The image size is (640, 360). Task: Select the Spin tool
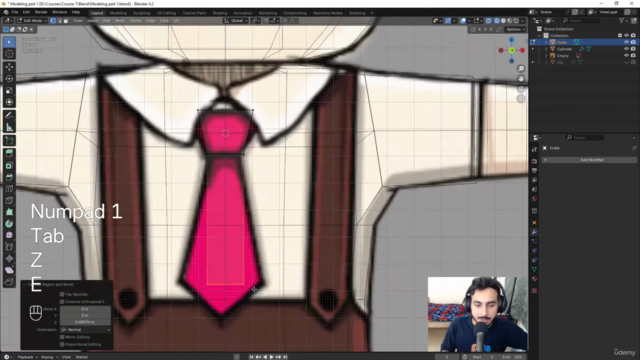(9, 224)
